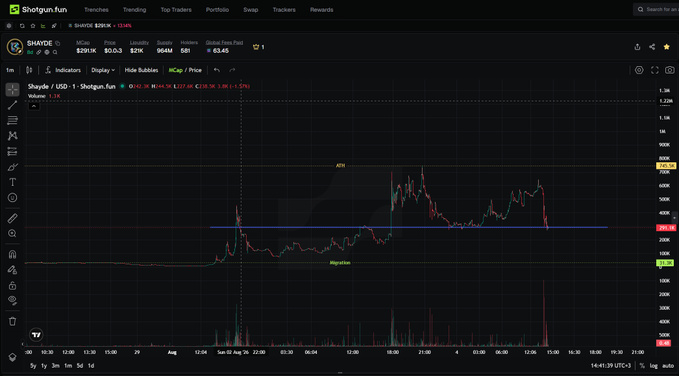Redo the last chart action
This screenshot has height=376, width=679.
tap(232, 70)
